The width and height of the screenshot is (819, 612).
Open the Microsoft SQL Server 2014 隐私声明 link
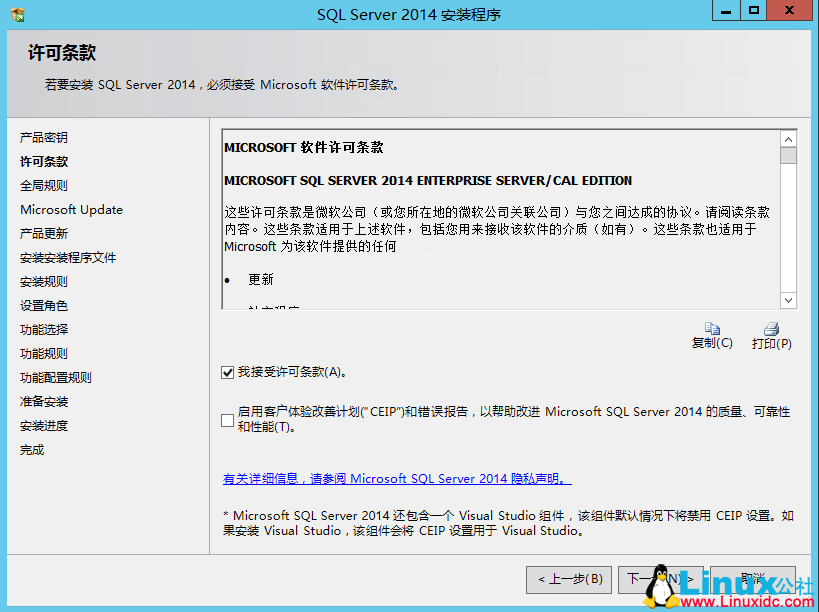pos(395,478)
